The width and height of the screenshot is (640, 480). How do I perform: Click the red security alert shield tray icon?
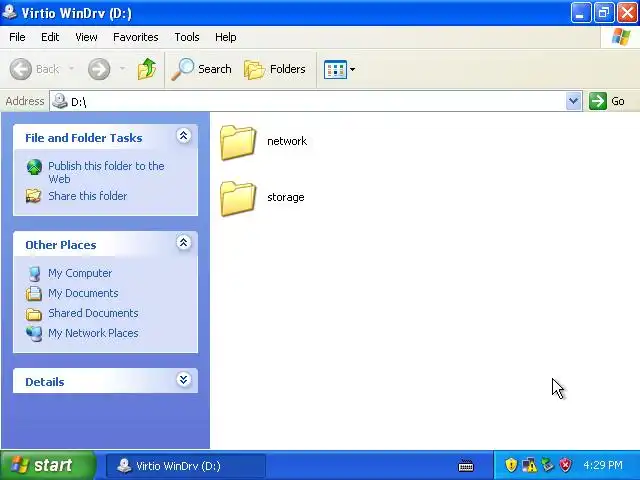565,465
